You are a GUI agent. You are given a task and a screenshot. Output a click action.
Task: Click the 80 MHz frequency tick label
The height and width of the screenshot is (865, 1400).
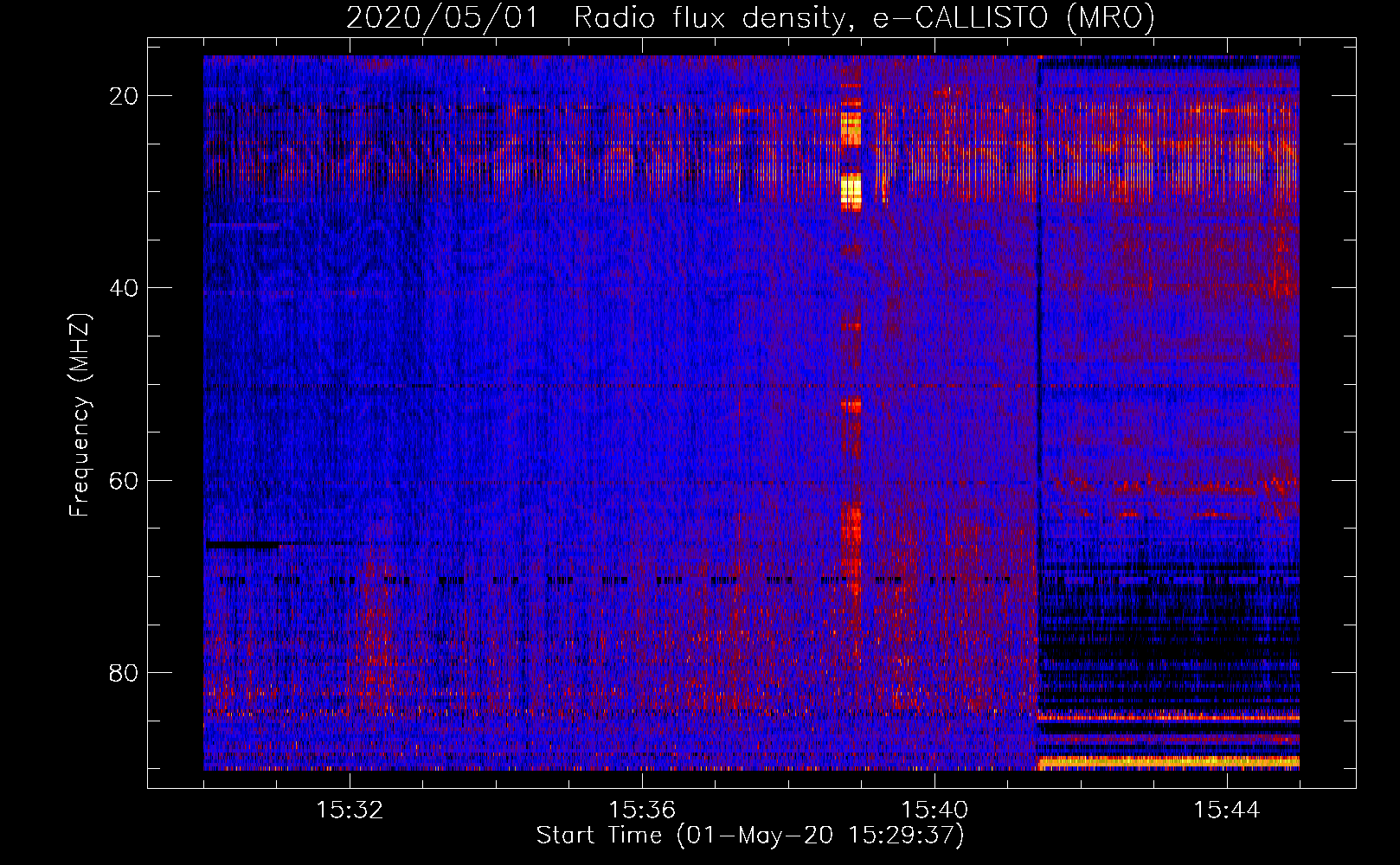pyautogui.click(x=125, y=672)
